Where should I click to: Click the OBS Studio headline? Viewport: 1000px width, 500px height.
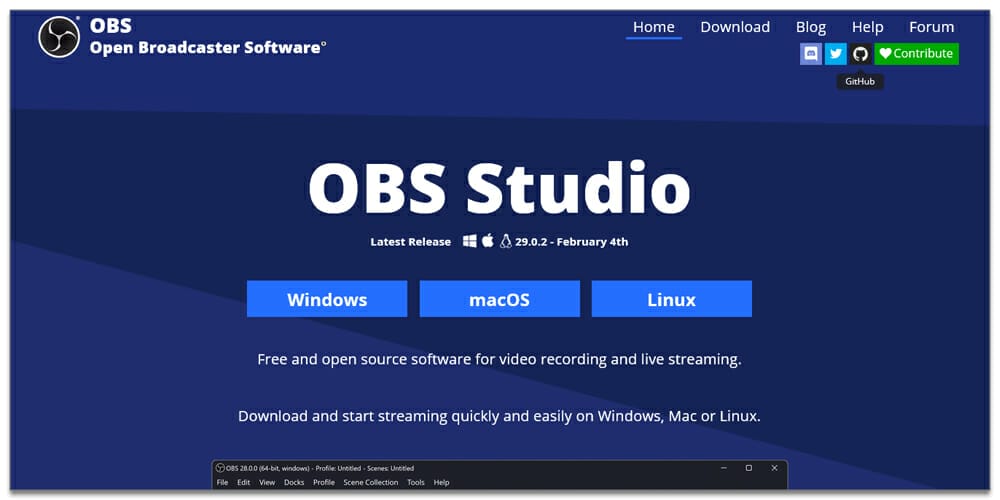499,187
